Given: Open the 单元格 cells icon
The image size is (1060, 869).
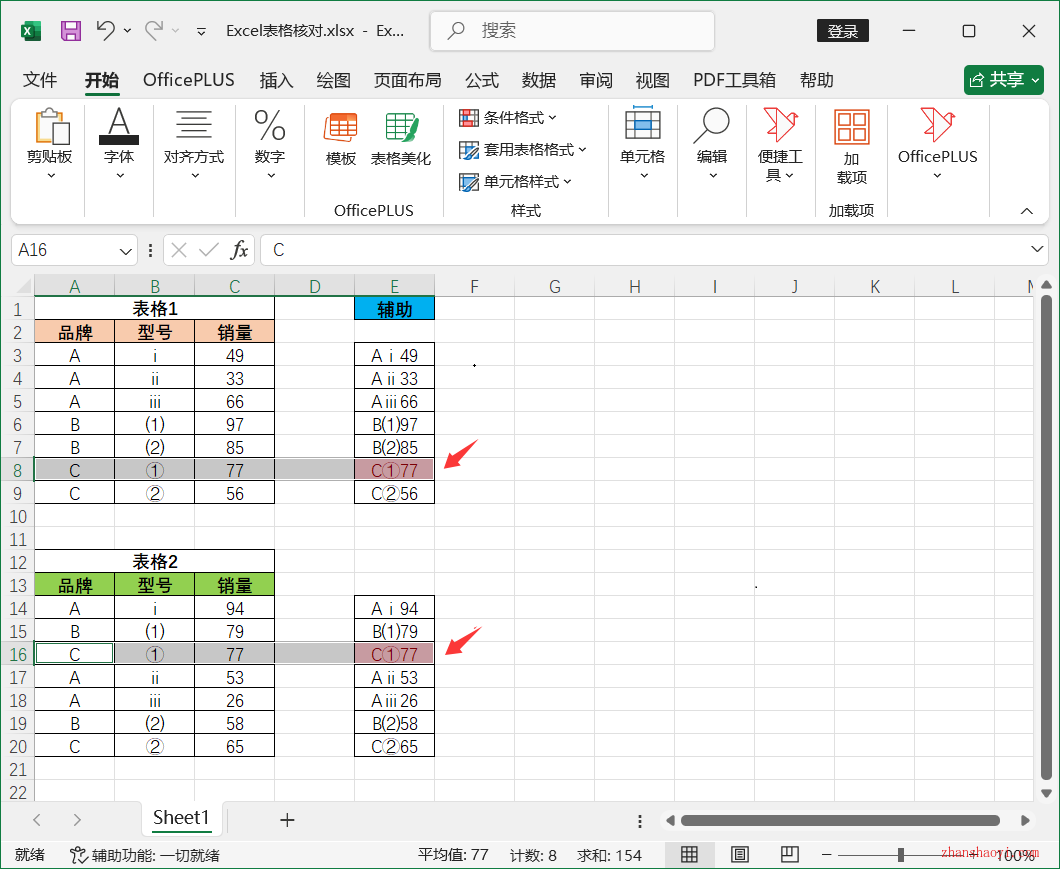Looking at the screenshot, I should click(x=642, y=124).
